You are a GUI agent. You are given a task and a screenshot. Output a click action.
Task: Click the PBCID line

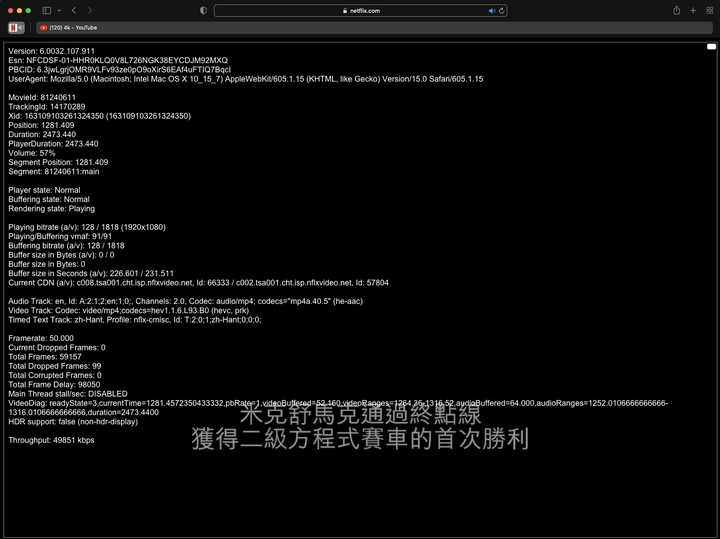(119, 69)
